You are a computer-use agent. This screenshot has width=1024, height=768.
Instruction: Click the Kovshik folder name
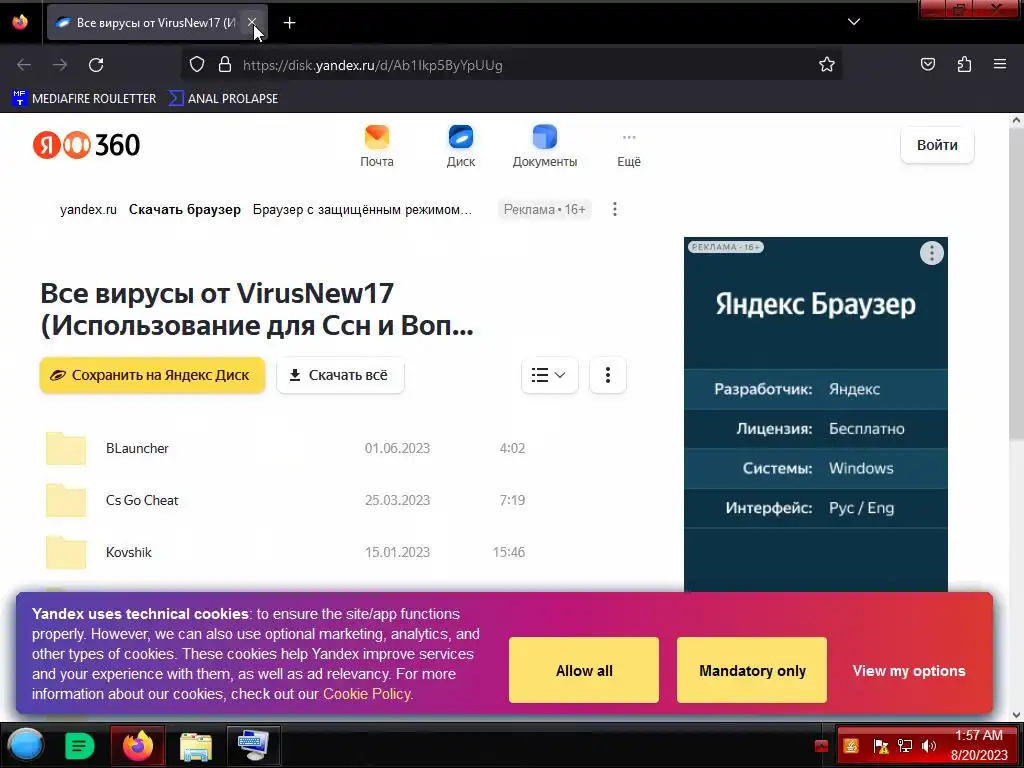129,552
